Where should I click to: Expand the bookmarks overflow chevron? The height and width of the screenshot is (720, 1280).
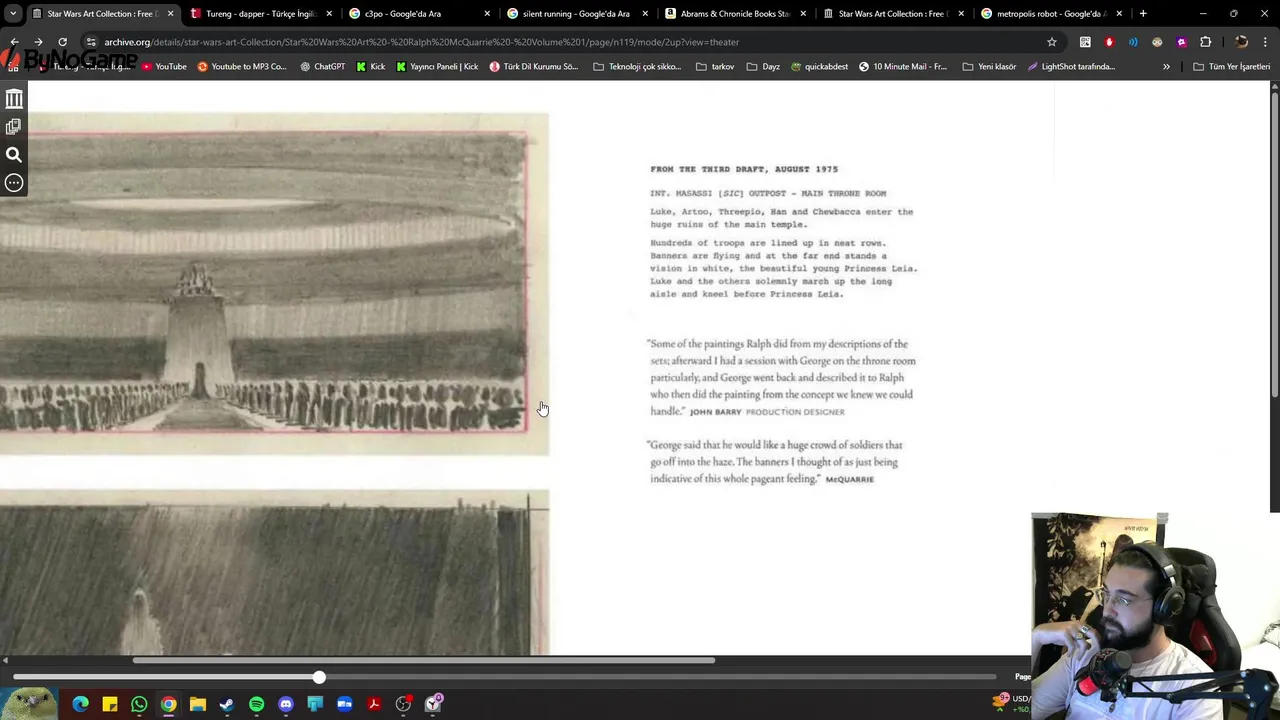pos(1166,67)
